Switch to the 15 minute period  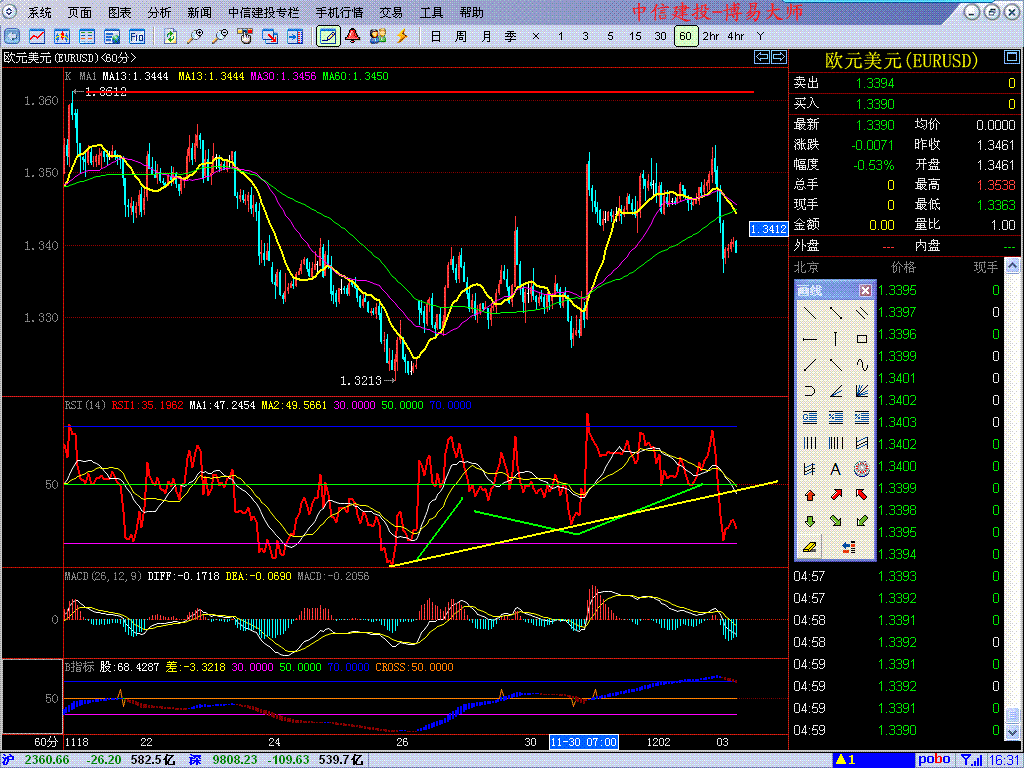(x=635, y=36)
